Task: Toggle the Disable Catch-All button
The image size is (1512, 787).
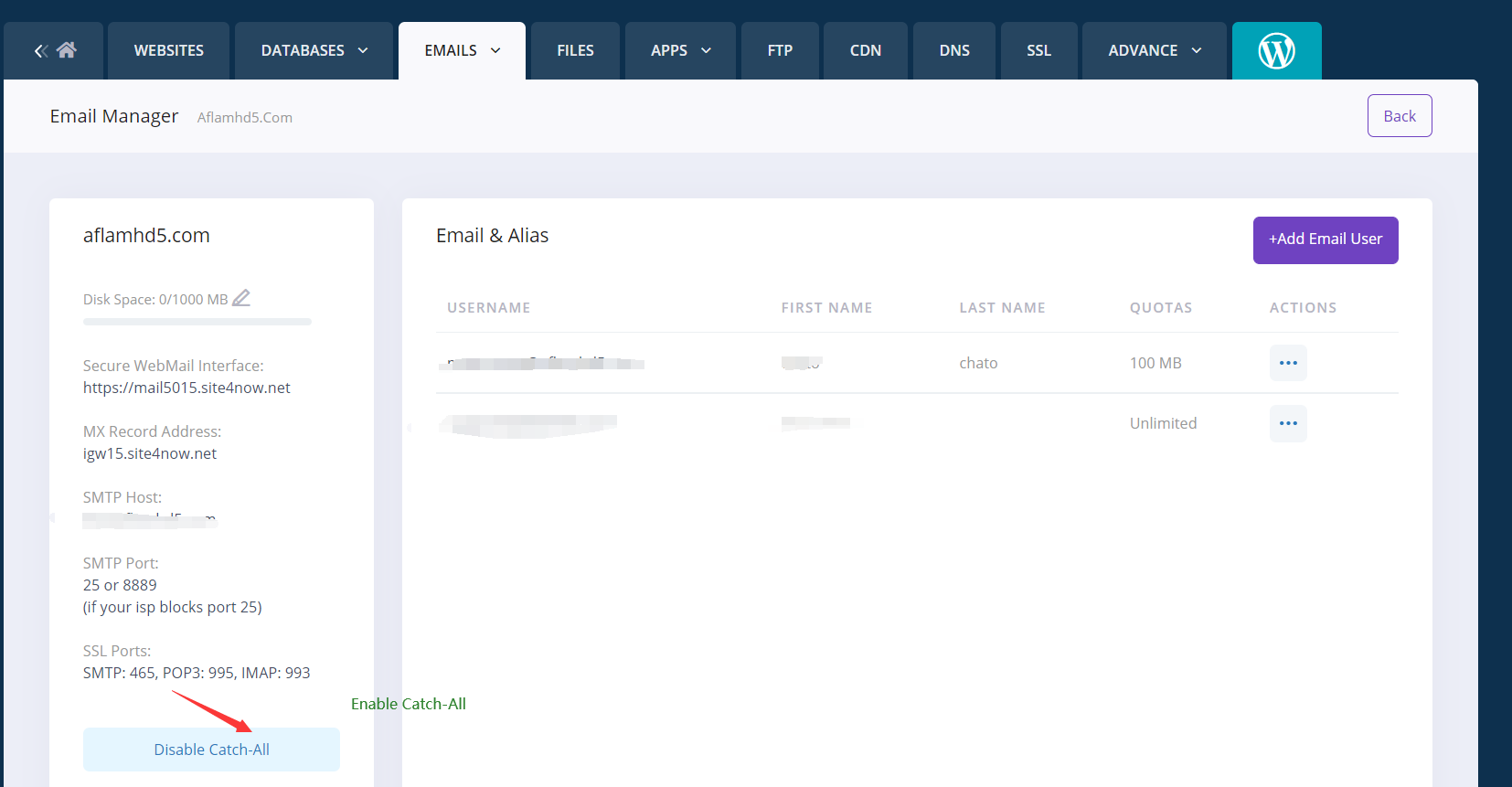Action: click(211, 750)
